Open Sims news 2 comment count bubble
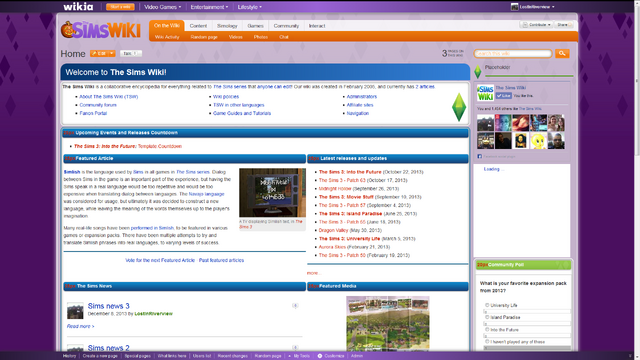This screenshot has width=640, height=360. coord(295,348)
